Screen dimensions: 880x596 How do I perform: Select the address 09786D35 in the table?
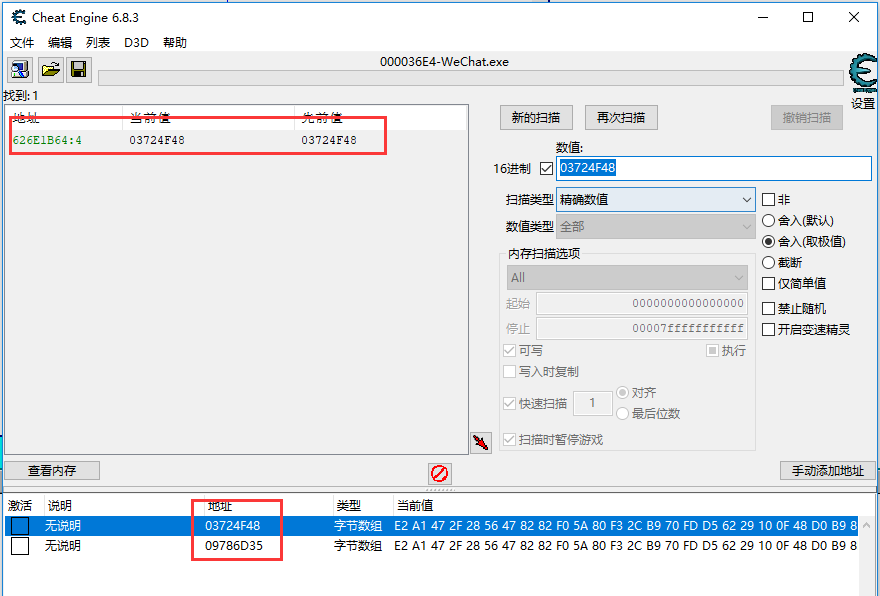click(x=233, y=545)
